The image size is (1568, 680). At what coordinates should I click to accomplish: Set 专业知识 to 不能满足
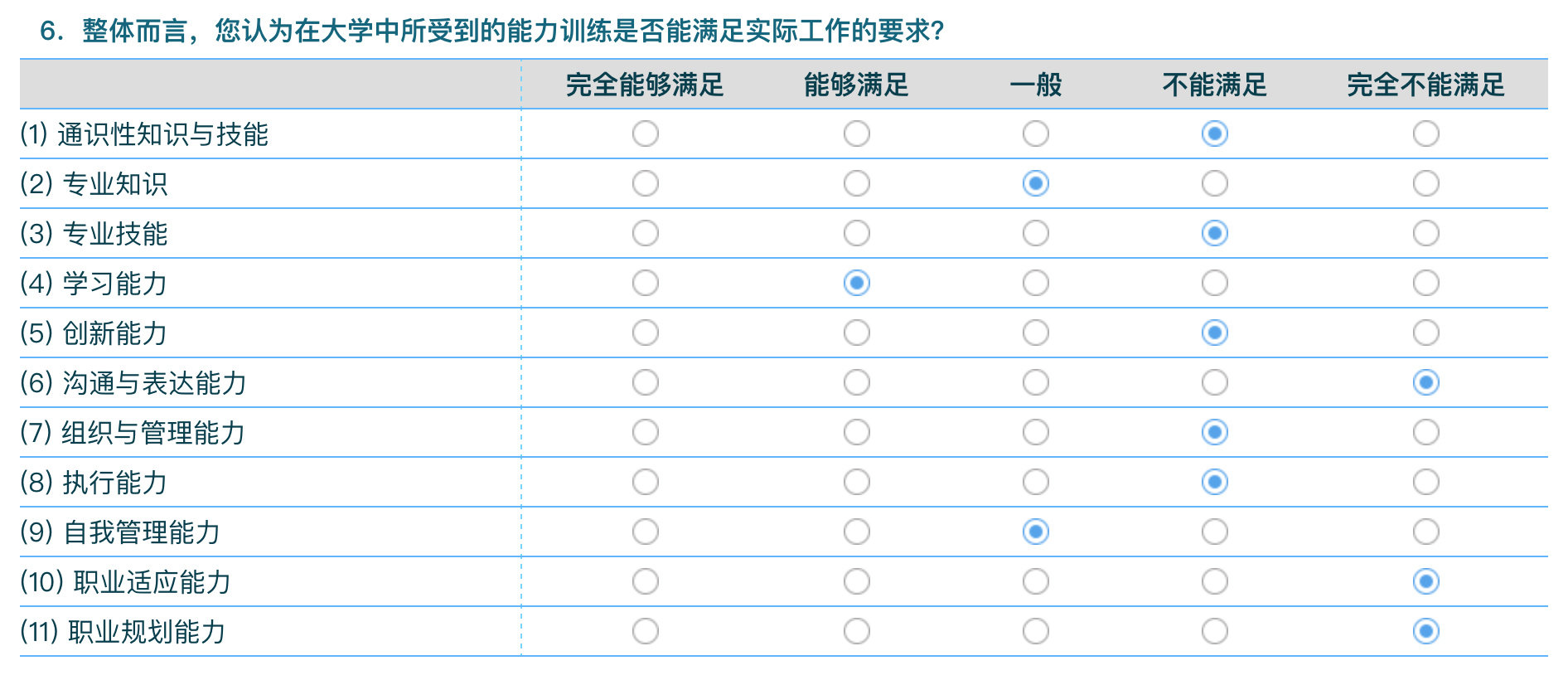point(1214,183)
